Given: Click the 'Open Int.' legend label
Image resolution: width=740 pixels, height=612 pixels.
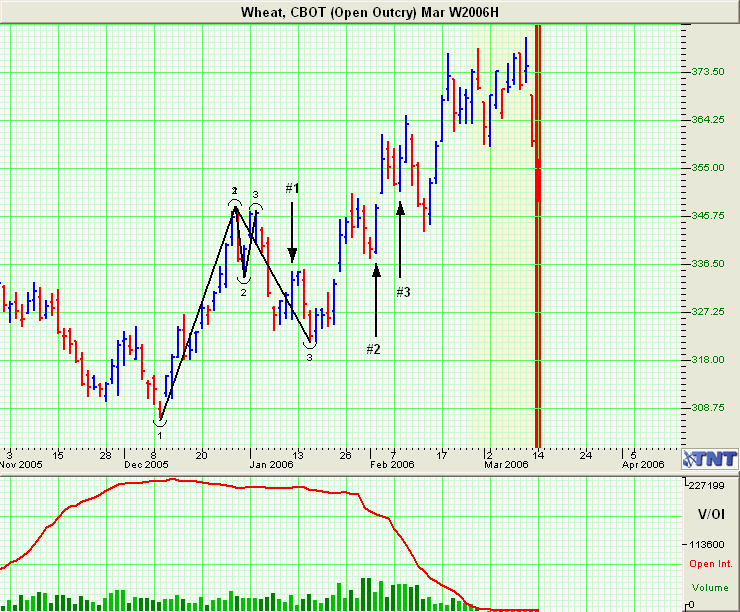Looking at the screenshot, I should click(x=711, y=564).
